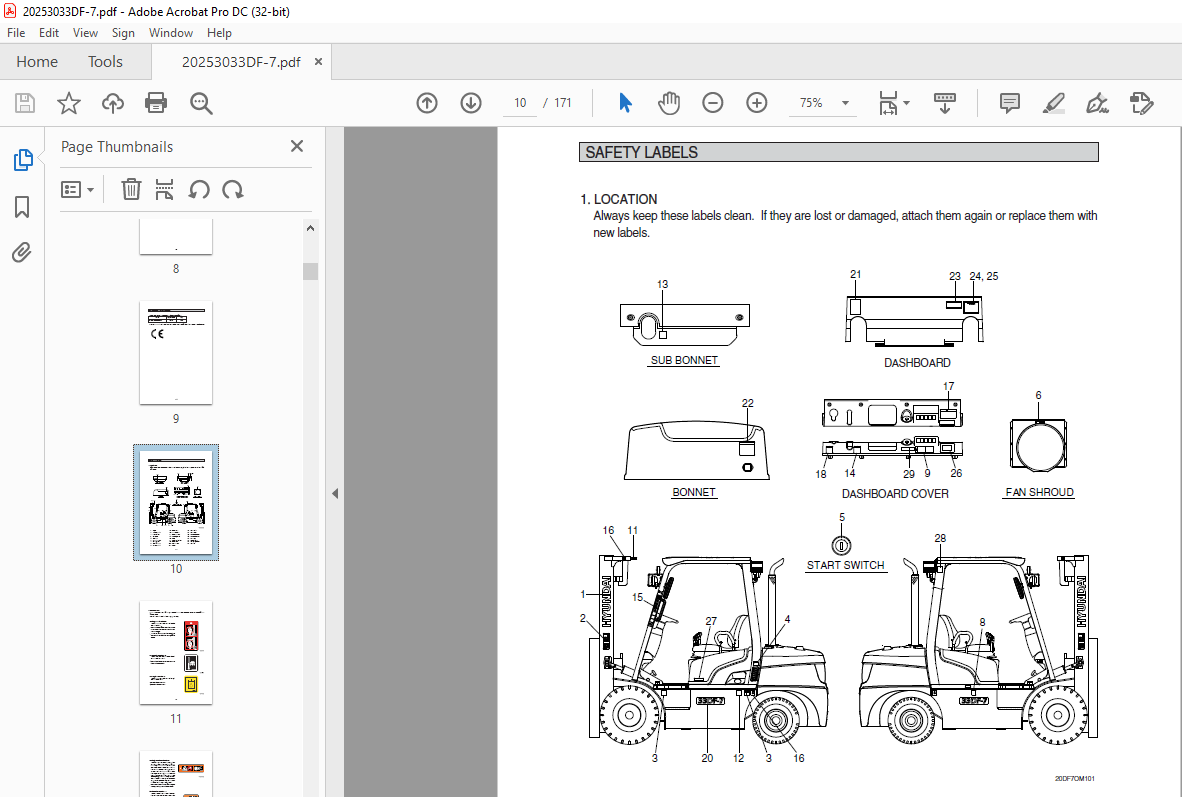
Task: Click the 1. LOCATION heading
Action: [x=618, y=199]
